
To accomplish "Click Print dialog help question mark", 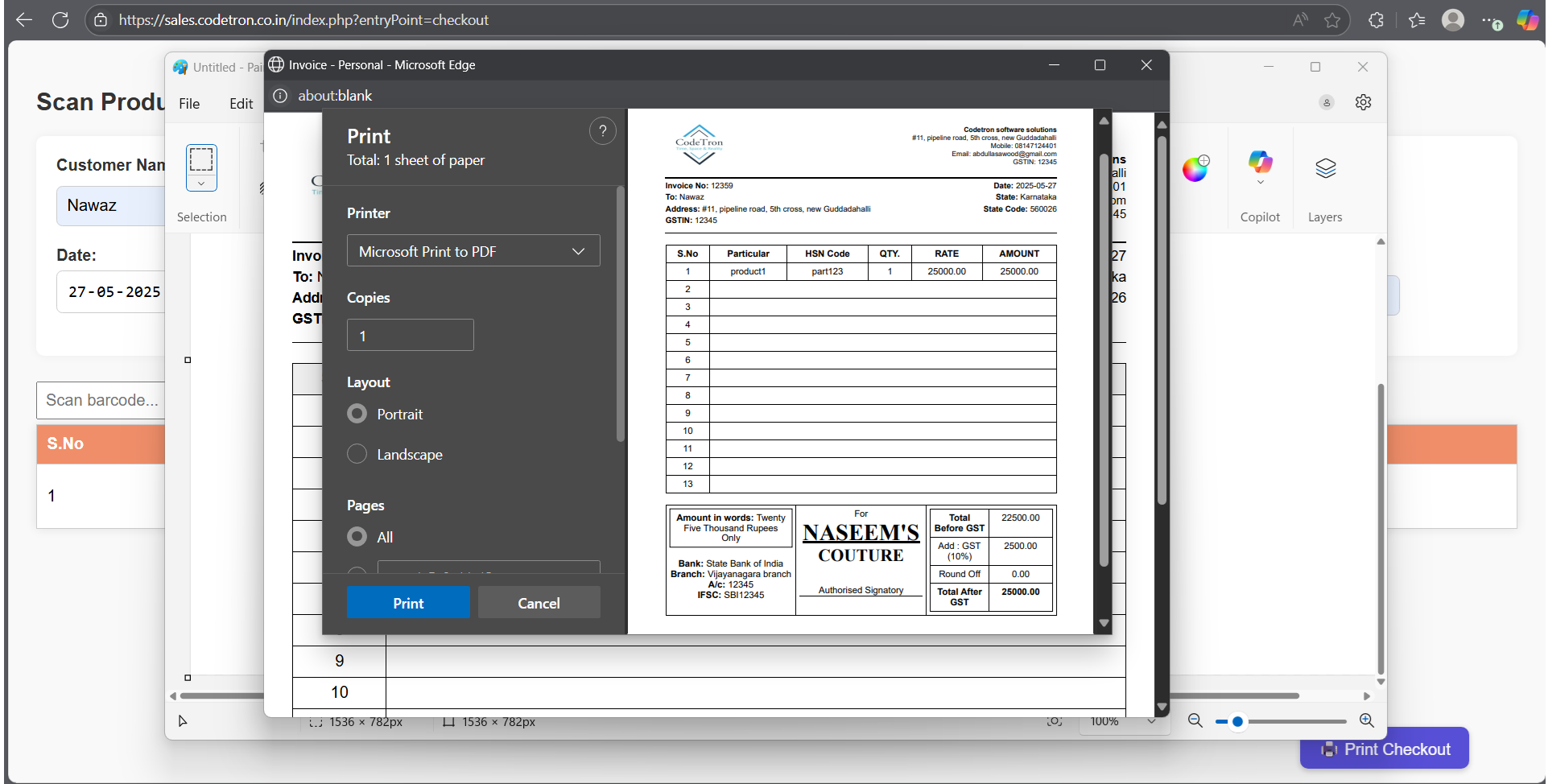I will pyautogui.click(x=603, y=130).
